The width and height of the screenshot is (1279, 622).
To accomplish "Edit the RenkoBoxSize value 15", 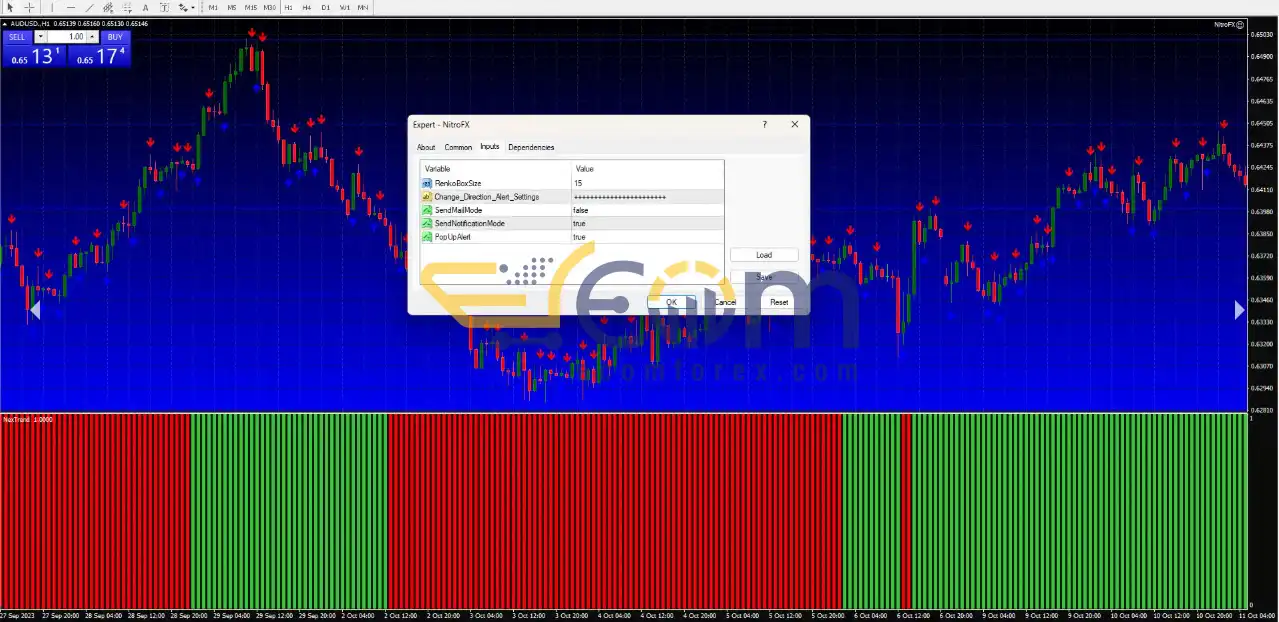I will tap(646, 183).
